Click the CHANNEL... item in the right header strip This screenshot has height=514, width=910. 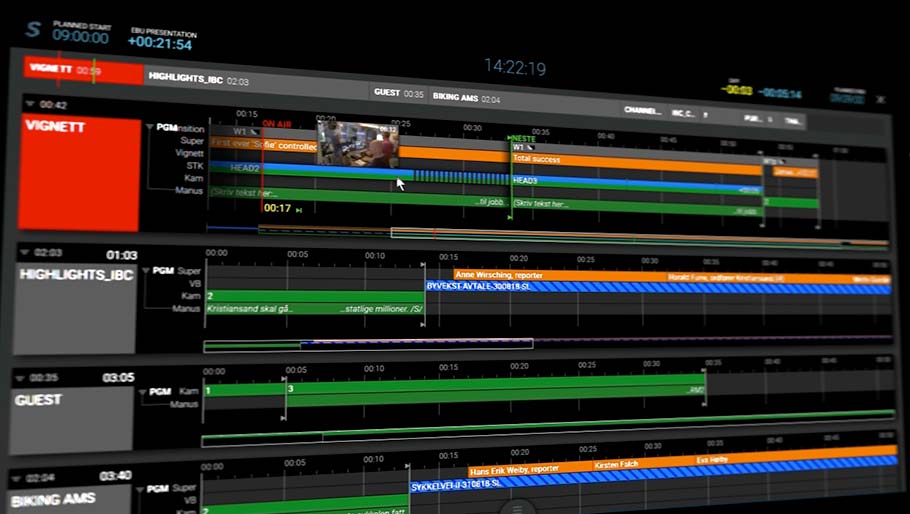point(642,110)
